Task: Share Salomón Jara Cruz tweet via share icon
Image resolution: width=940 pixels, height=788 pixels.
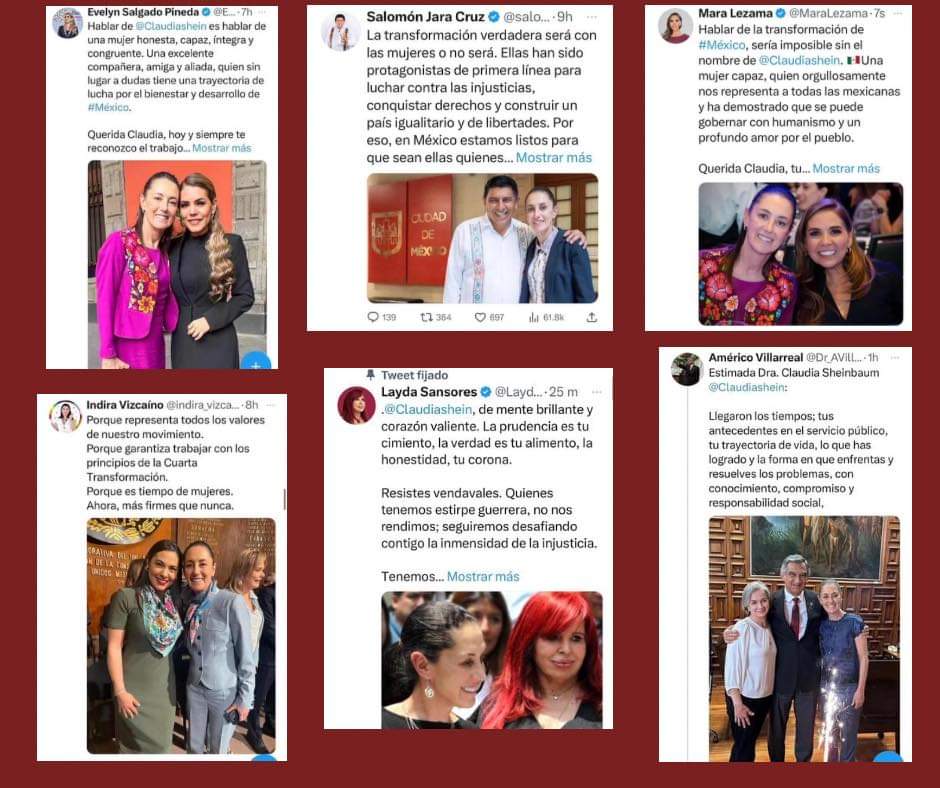Action: click(592, 317)
